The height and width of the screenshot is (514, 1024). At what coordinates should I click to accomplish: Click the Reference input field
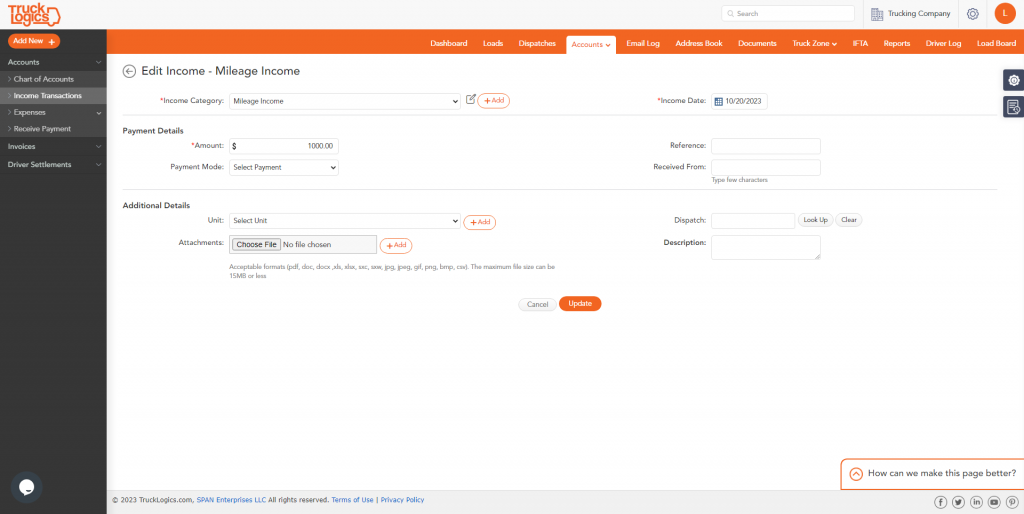(x=766, y=146)
